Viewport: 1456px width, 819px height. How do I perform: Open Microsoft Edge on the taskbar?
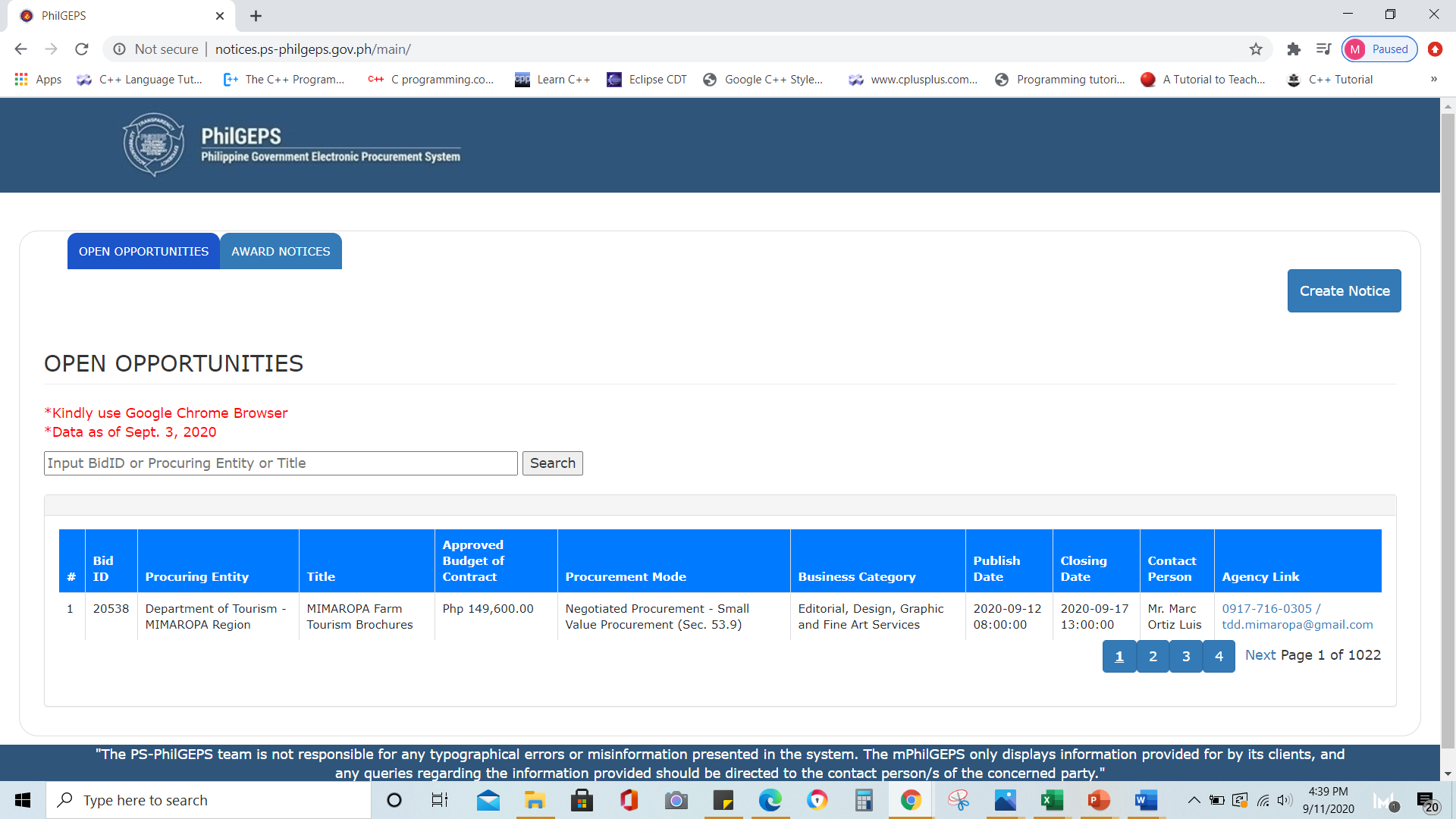click(x=770, y=800)
